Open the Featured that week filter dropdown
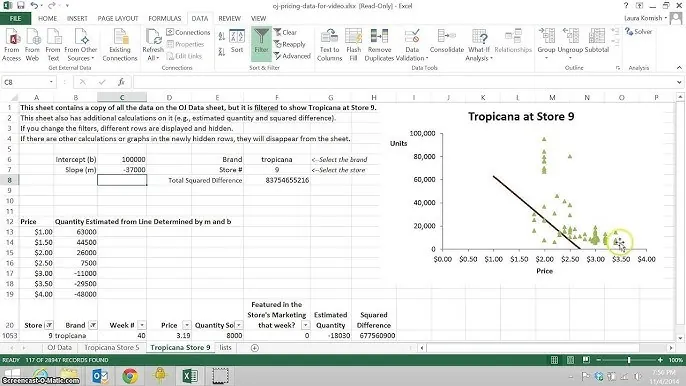Screen dimensions: 686x386 click(x=305, y=325)
